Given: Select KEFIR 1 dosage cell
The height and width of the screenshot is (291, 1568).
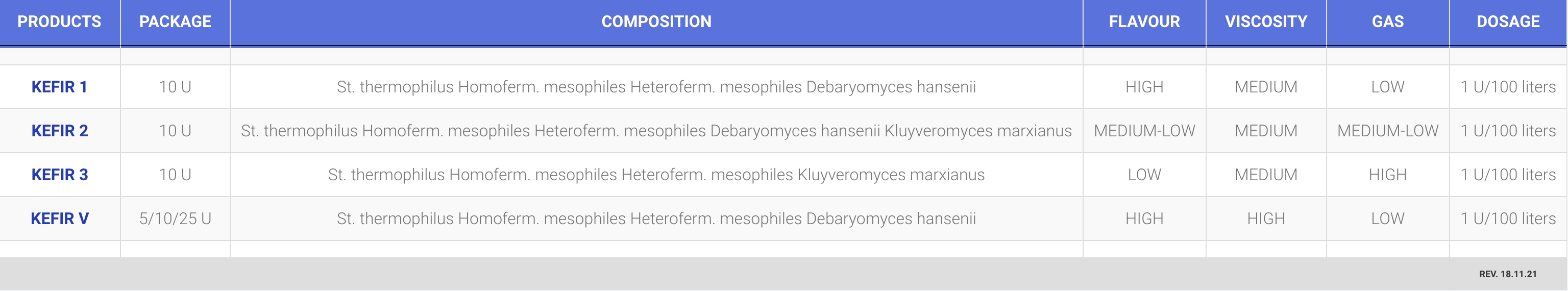Looking at the screenshot, I should [x=1508, y=87].
